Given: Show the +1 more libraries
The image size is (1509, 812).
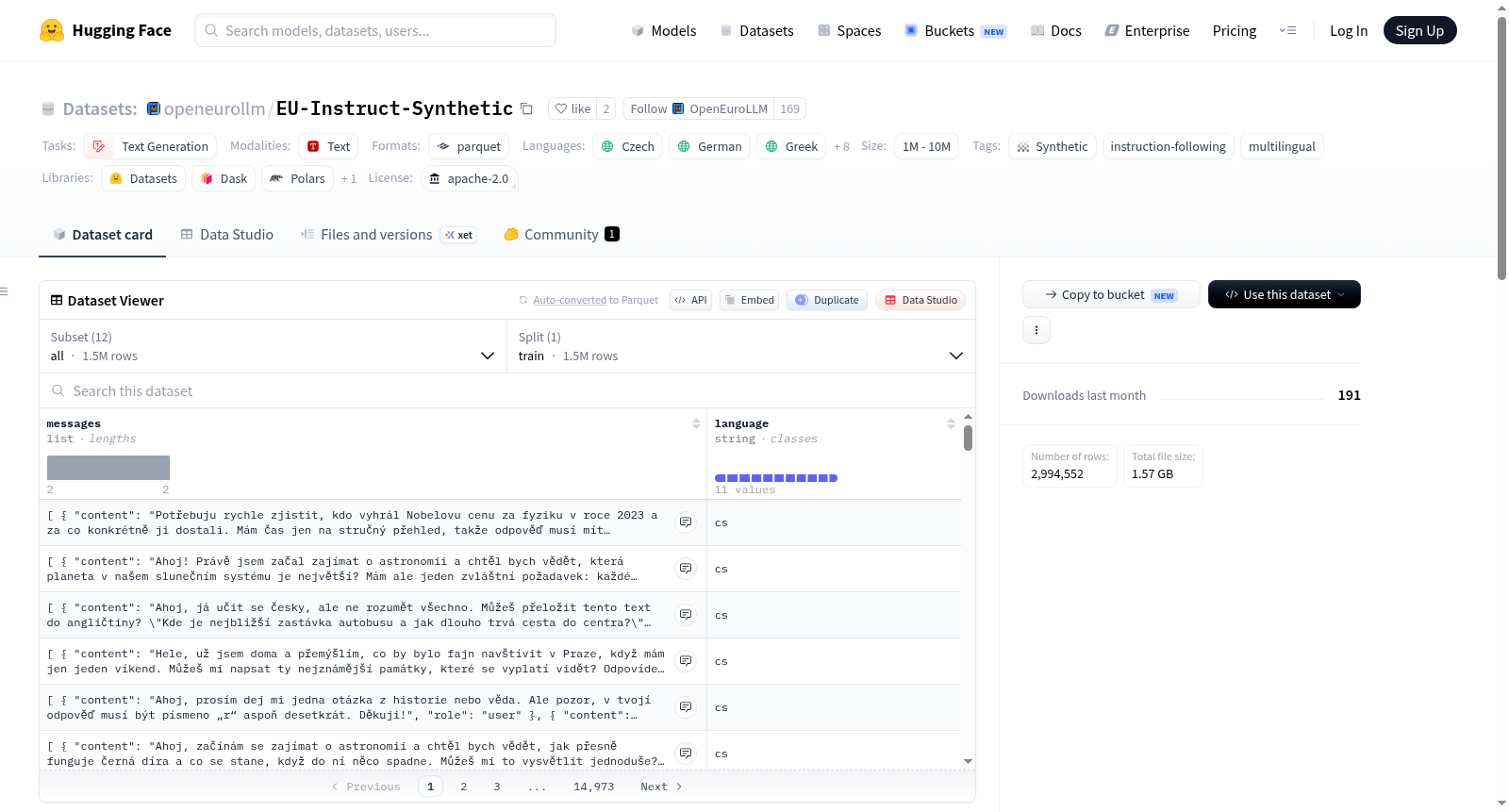Looking at the screenshot, I should pos(349,178).
